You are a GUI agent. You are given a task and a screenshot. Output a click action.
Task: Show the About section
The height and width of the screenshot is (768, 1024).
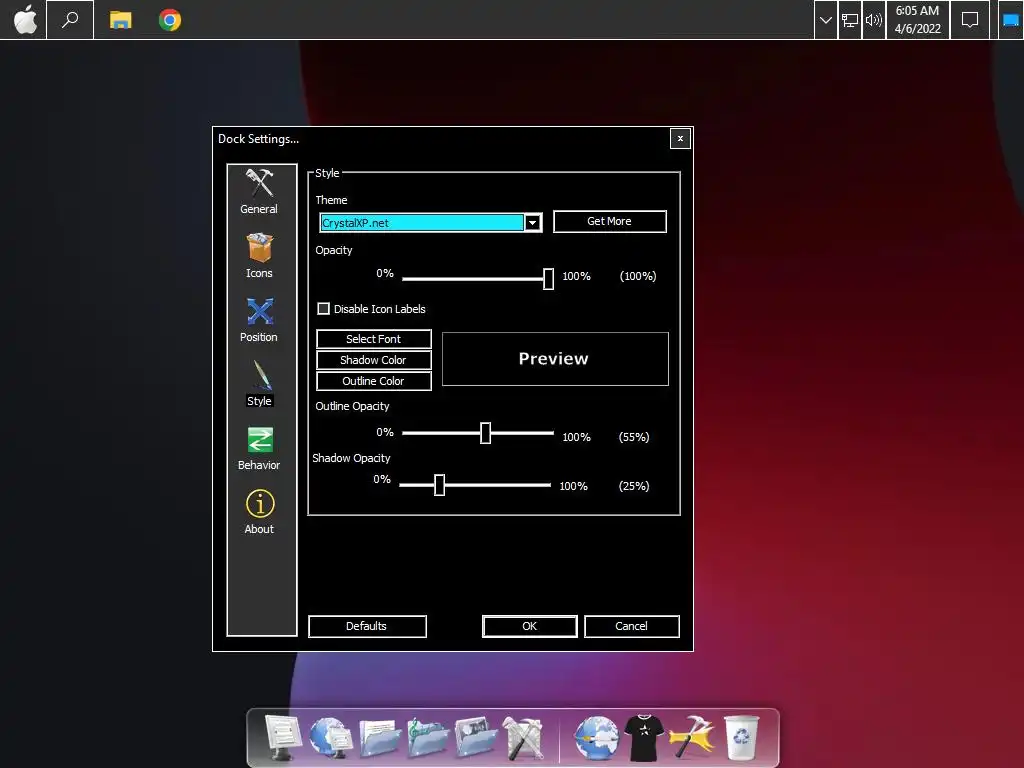[259, 512]
